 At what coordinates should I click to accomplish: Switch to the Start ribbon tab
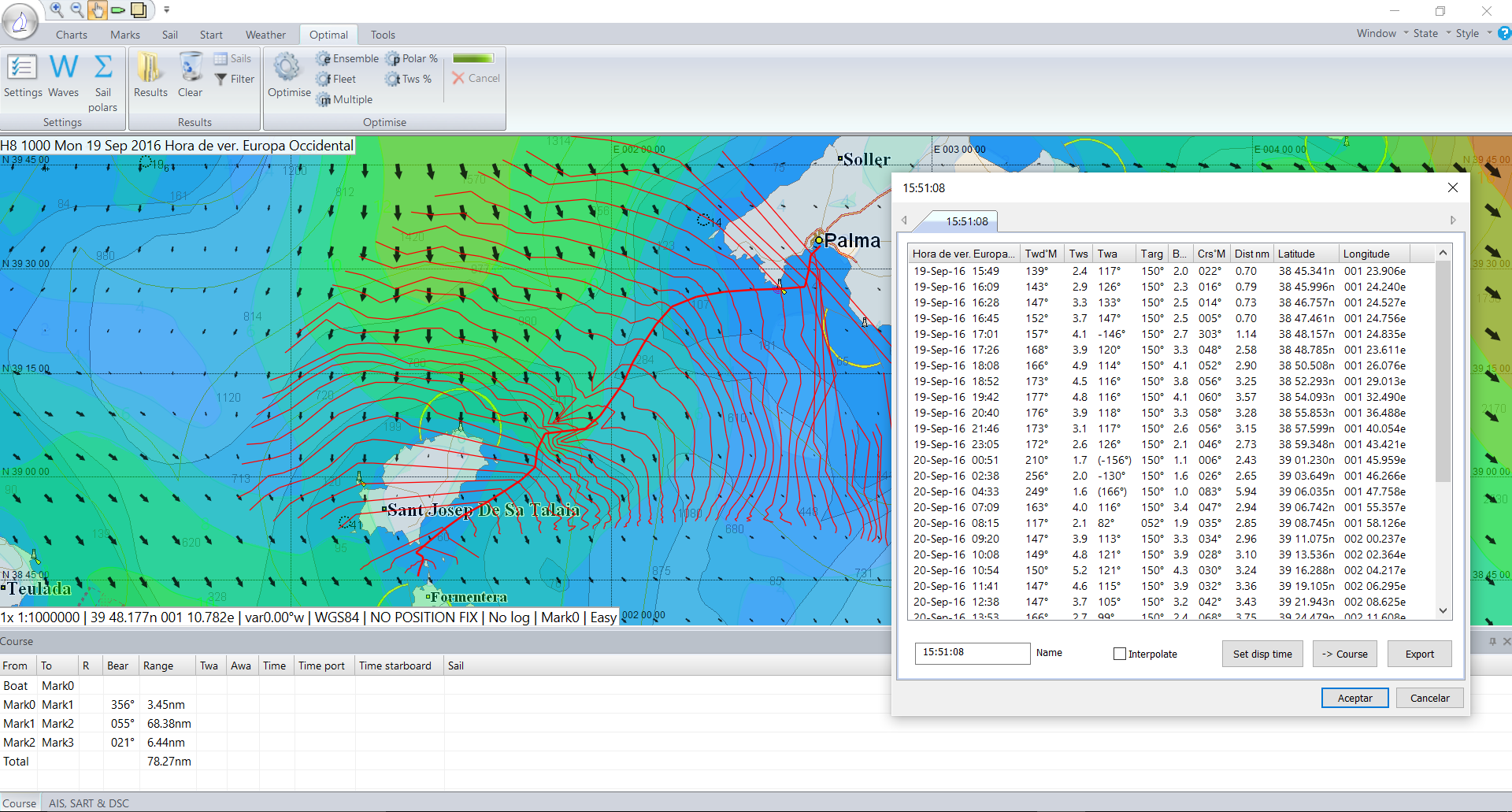(211, 35)
